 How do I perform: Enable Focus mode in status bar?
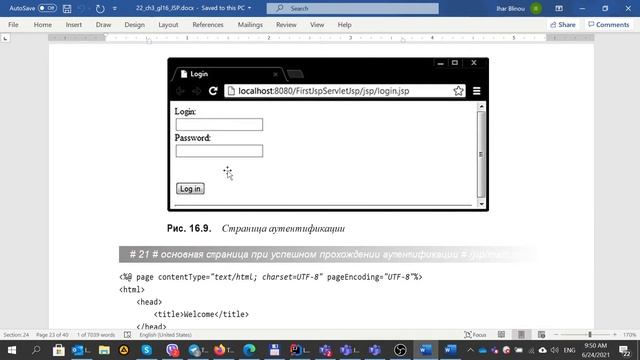pyautogui.click(x=475, y=335)
